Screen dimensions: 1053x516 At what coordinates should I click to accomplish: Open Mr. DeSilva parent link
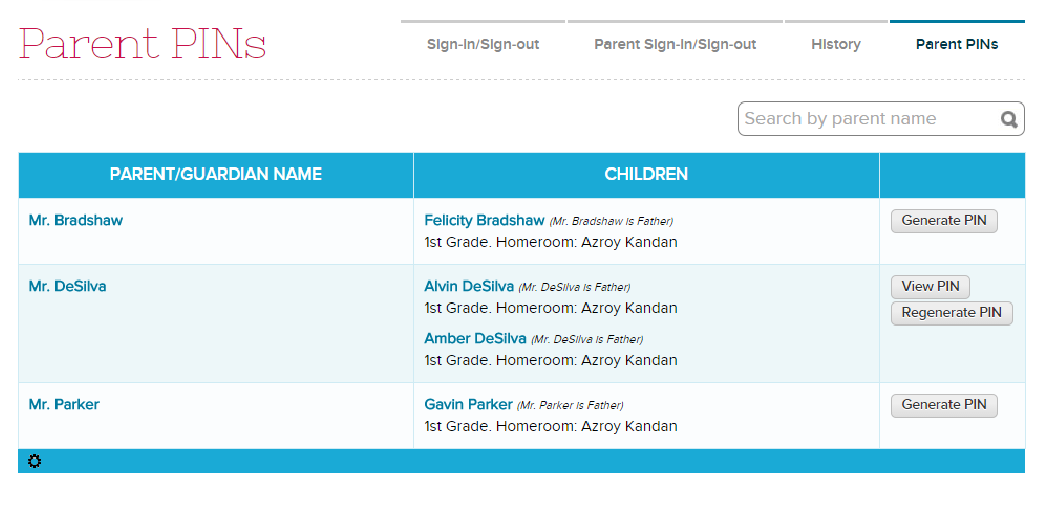pos(67,286)
